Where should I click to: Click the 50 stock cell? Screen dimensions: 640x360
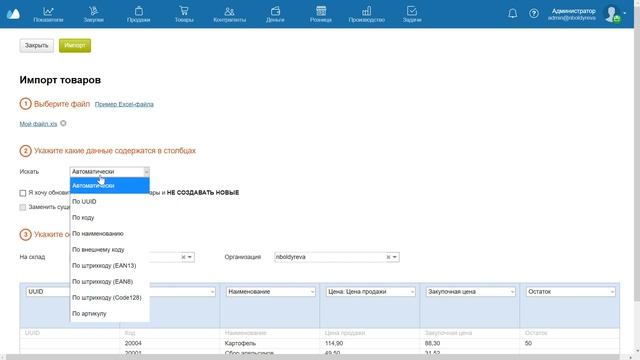[528, 343]
